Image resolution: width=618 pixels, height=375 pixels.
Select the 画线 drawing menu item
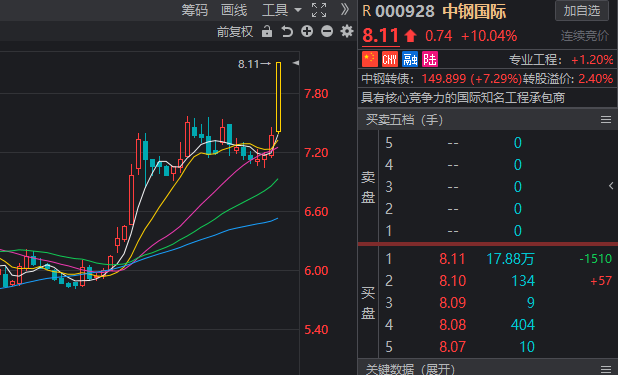[x=234, y=10]
